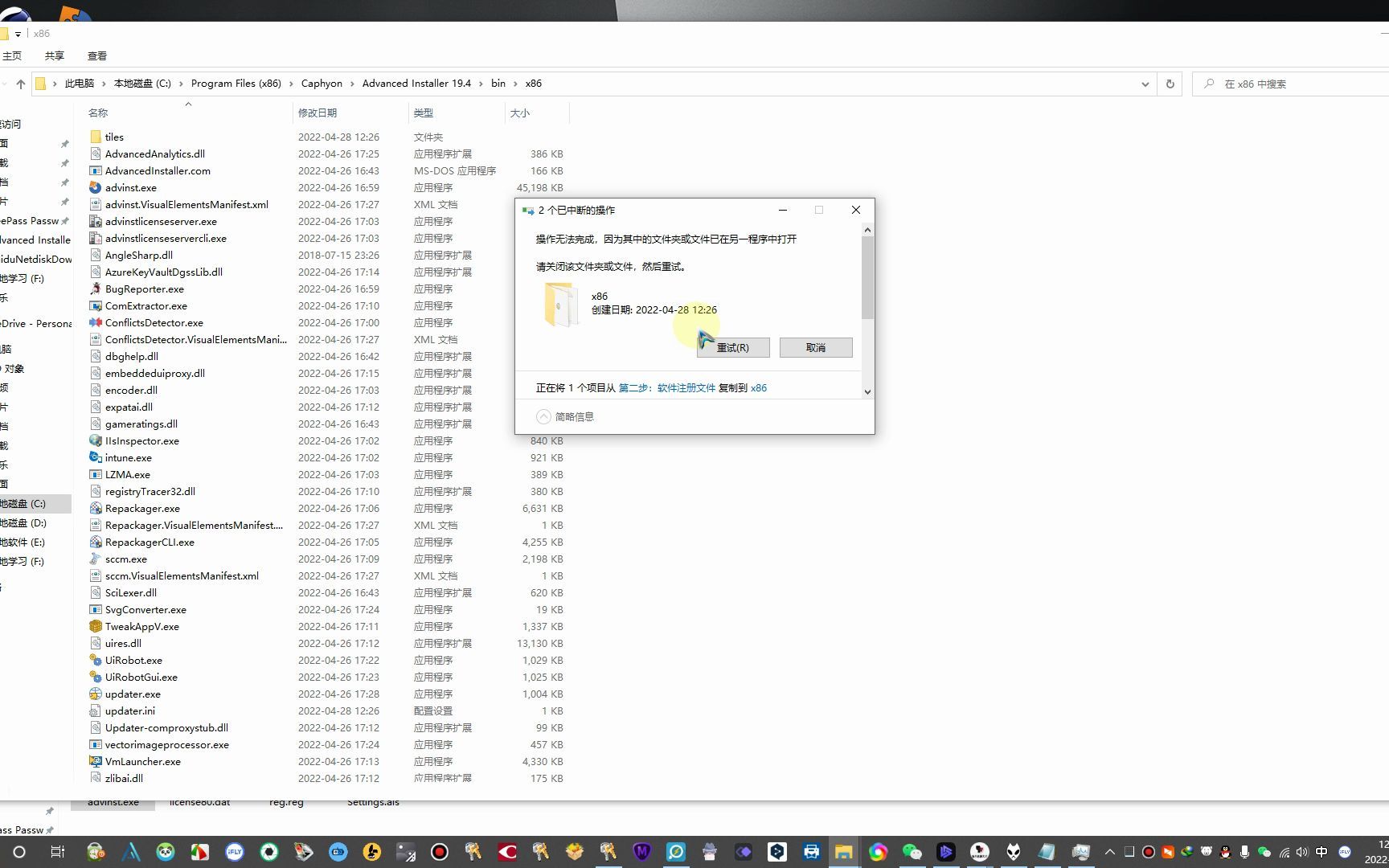Open the 查看 ribbon tab
Viewport: 1389px width, 868px height.
tap(97, 55)
